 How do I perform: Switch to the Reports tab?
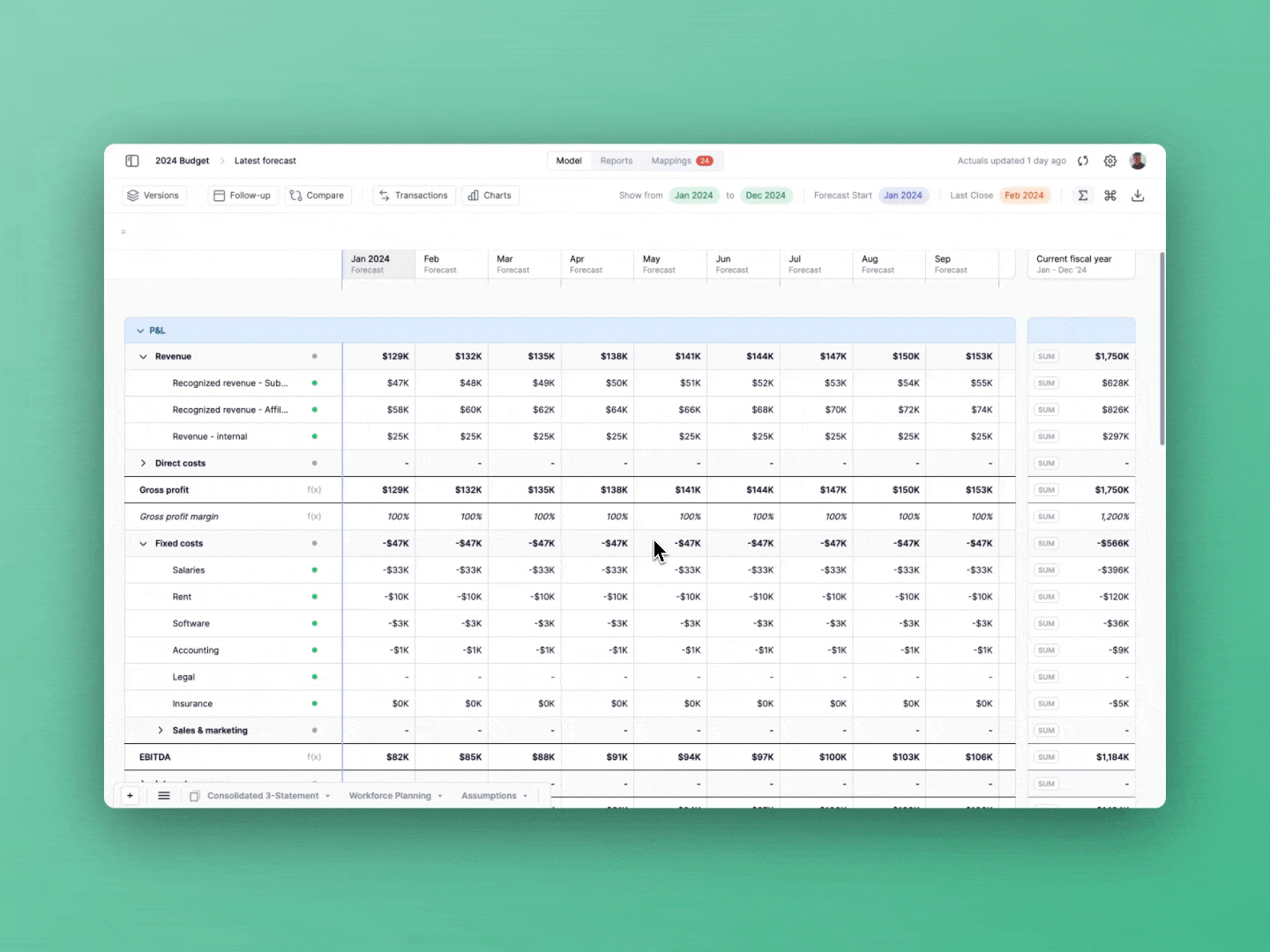tap(616, 160)
